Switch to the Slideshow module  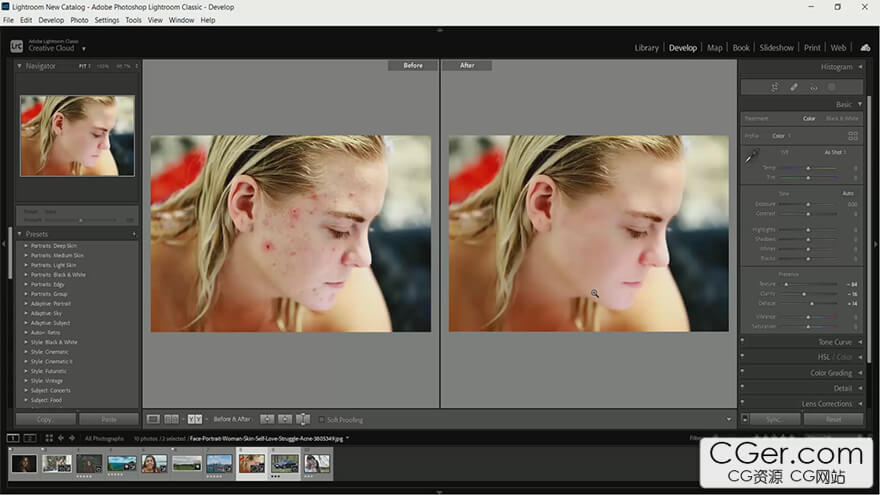click(x=777, y=48)
